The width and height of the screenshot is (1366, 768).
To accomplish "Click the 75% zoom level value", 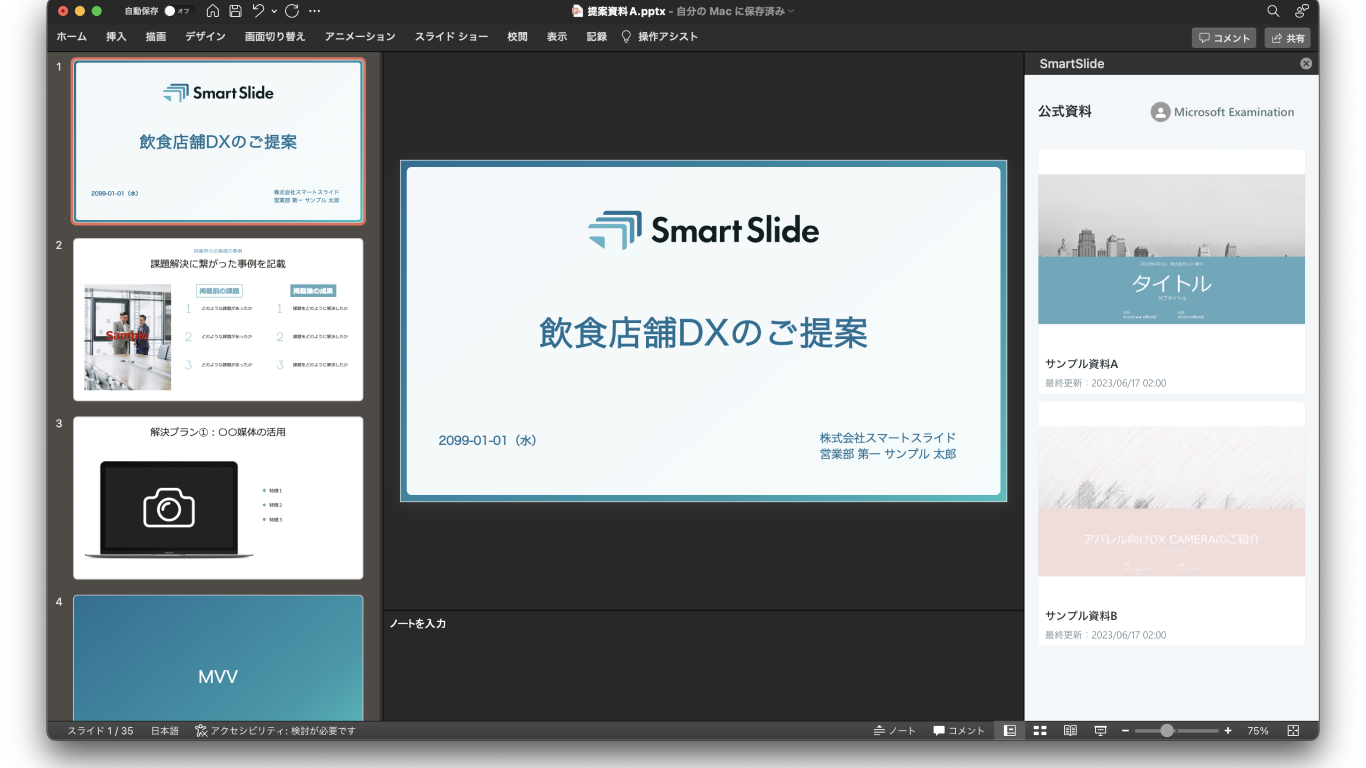I will coord(1258,731).
